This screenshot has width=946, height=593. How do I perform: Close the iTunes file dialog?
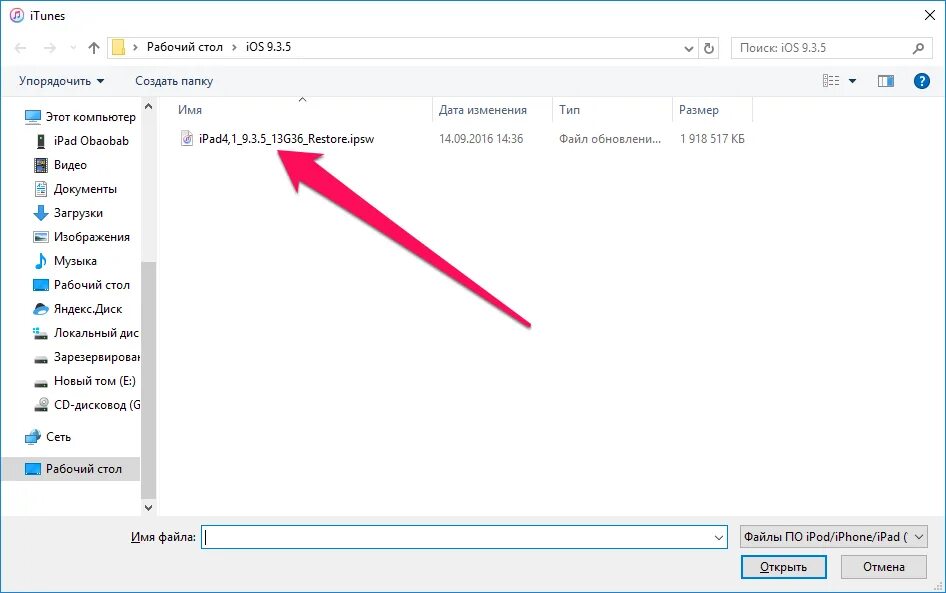[x=930, y=16]
